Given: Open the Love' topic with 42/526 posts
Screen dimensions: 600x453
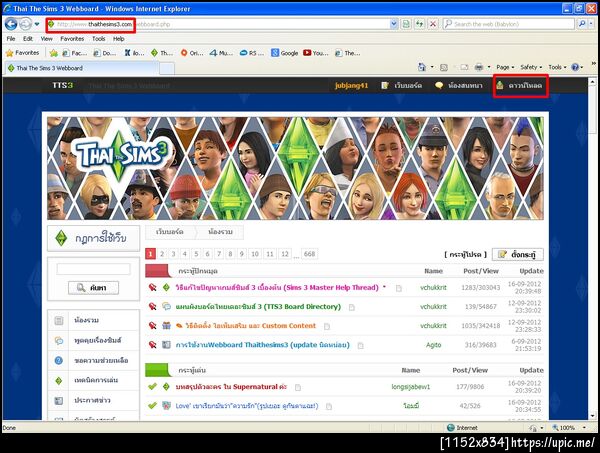Looking at the screenshot, I should tap(247, 406).
